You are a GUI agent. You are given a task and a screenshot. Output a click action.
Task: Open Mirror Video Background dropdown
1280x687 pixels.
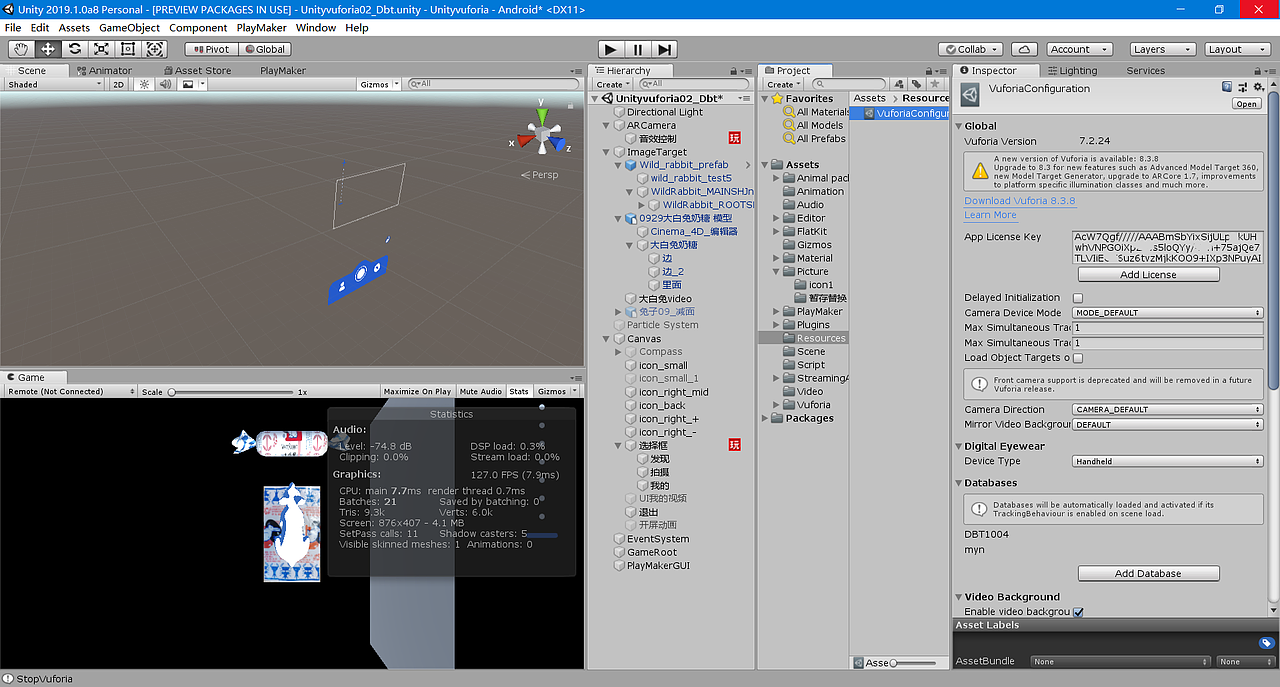(1168, 425)
